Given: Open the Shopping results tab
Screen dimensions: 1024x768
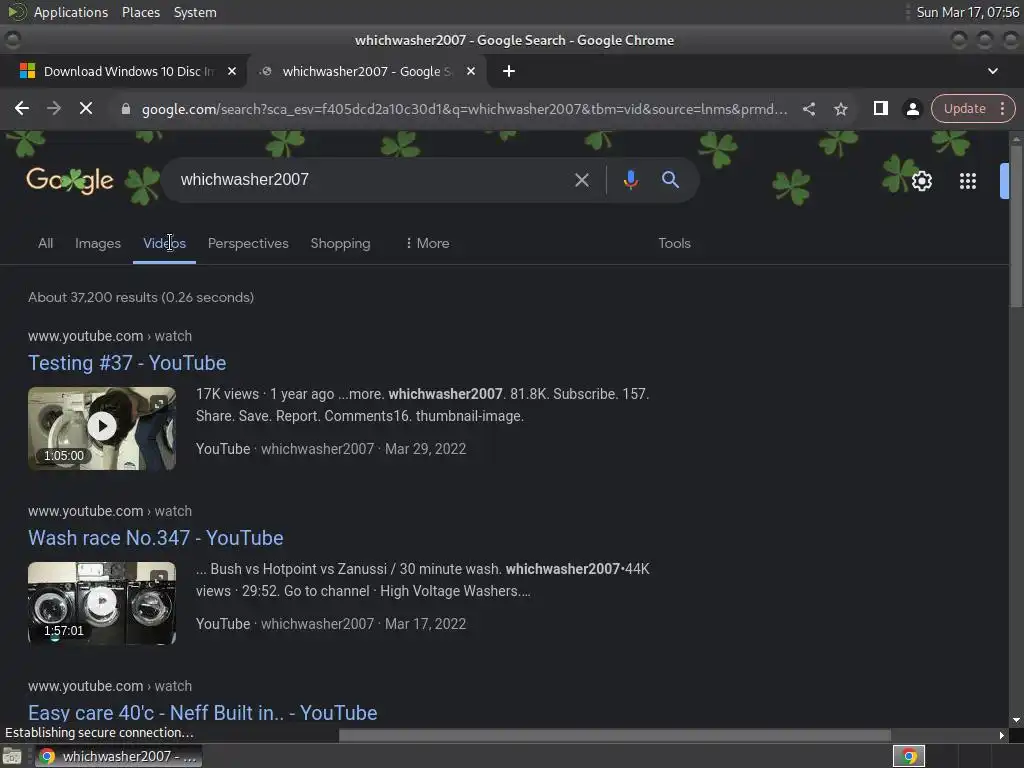Looking at the screenshot, I should pyautogui.click(x=340, y=243).
